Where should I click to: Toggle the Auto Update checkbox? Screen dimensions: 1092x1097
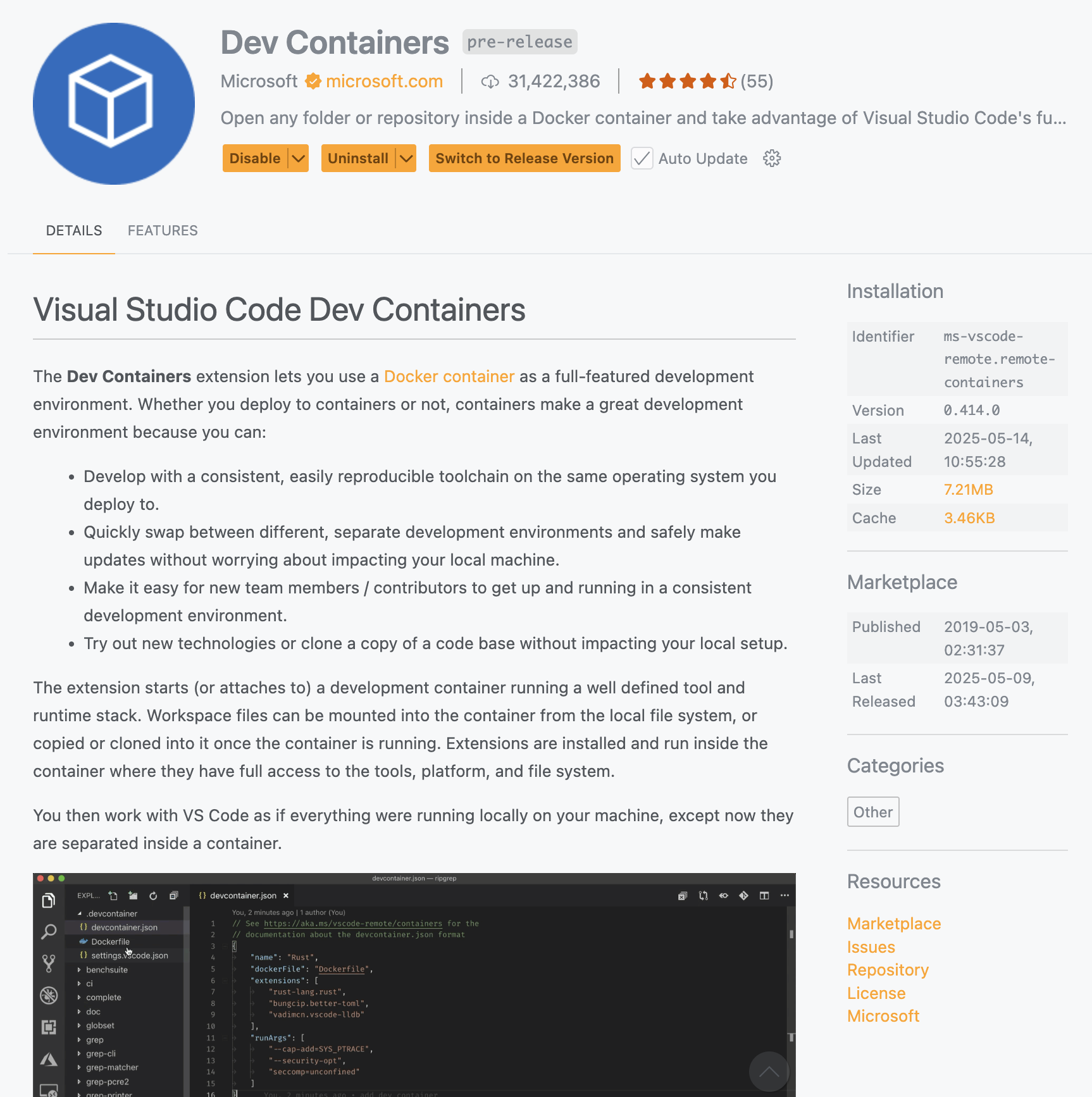(642, 158)
